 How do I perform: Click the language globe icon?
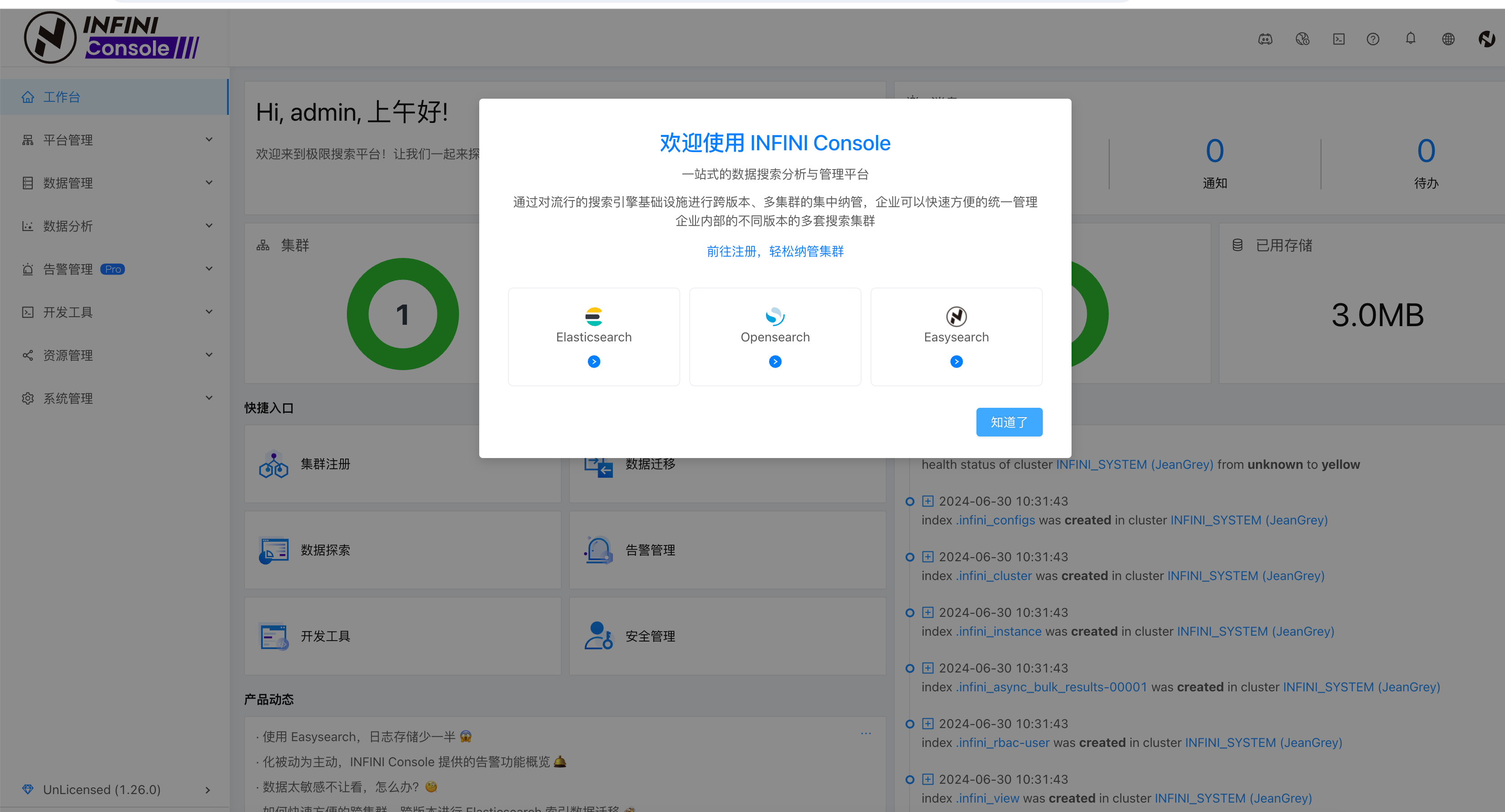pos(1448,39)
